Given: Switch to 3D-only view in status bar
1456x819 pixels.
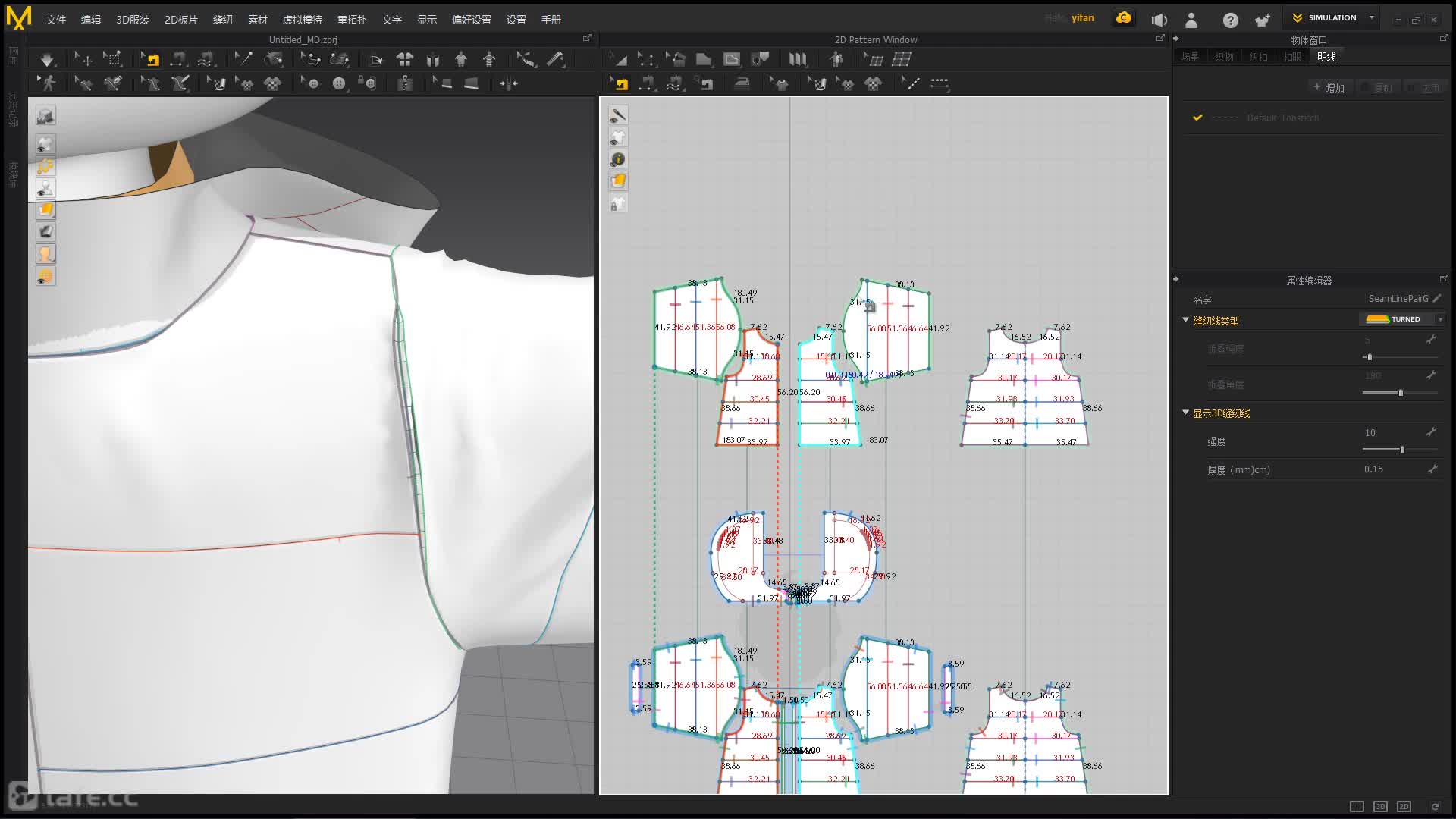Looking at the screenshot, I should 1380,806.
